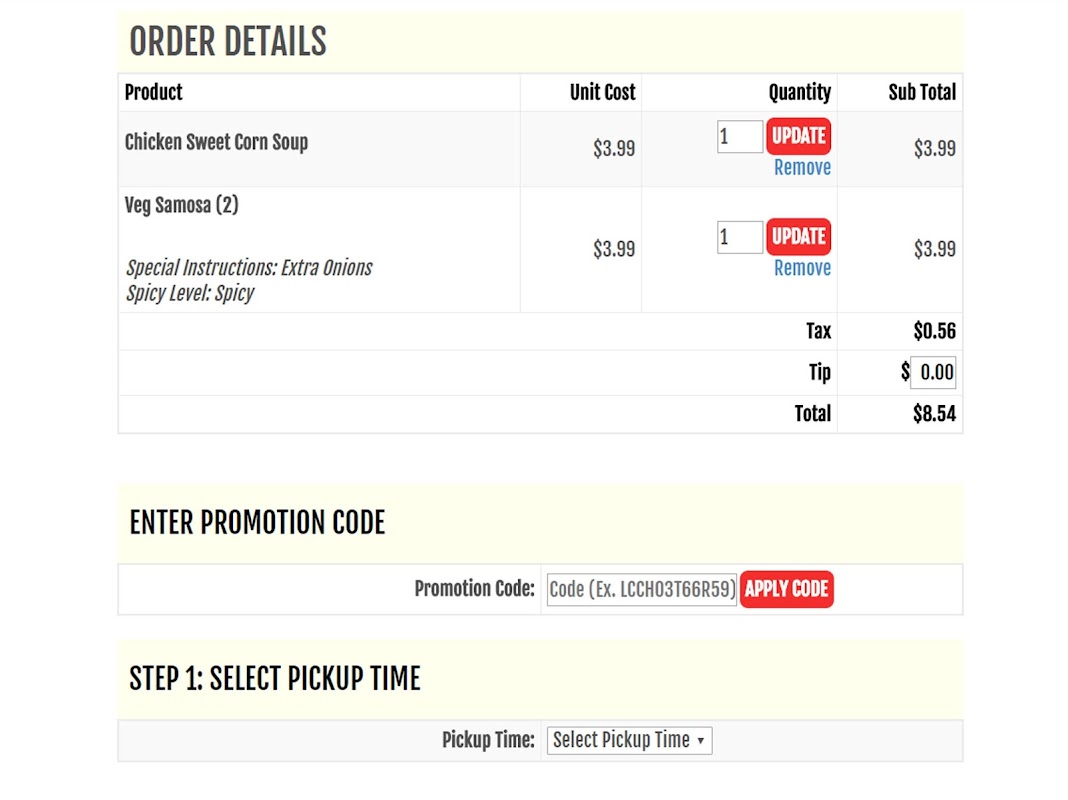Click the Special Instructions: Extra Onions text
The image size is (1068, 800).
click(249, 268)
